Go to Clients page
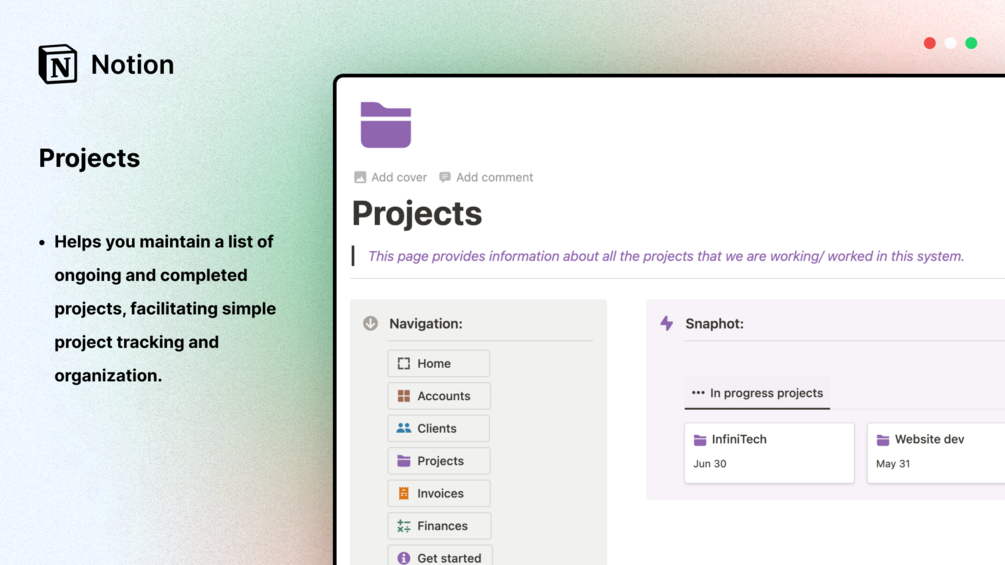 [439, 428]
